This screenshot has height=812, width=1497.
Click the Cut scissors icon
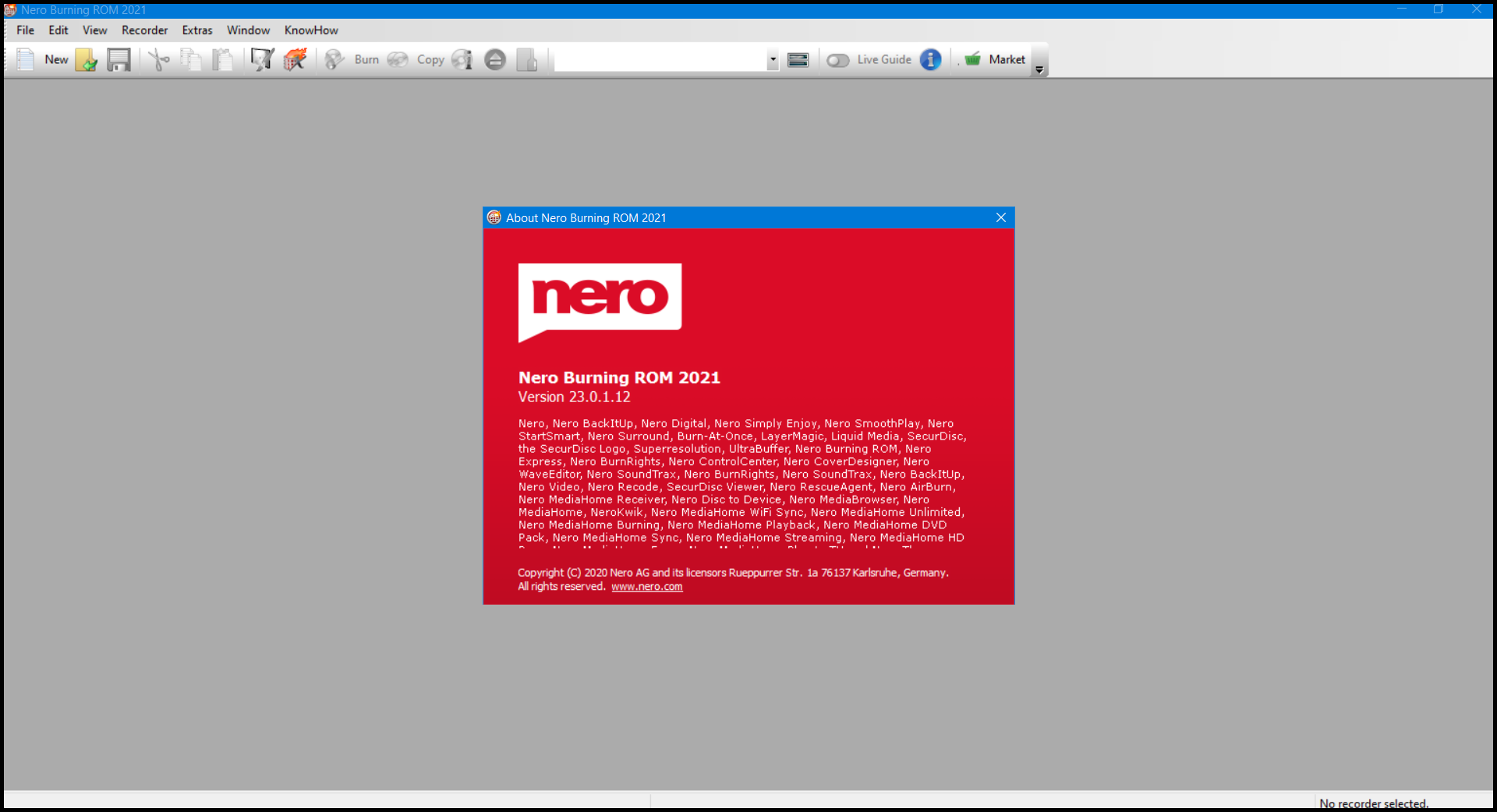point(159,59)
